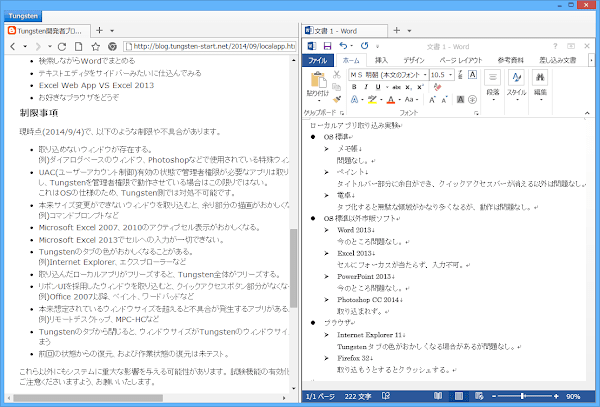Screen dimensions: 600x407
Task: Switch to Web Layout view in status bar
Action: pos(479,396)
